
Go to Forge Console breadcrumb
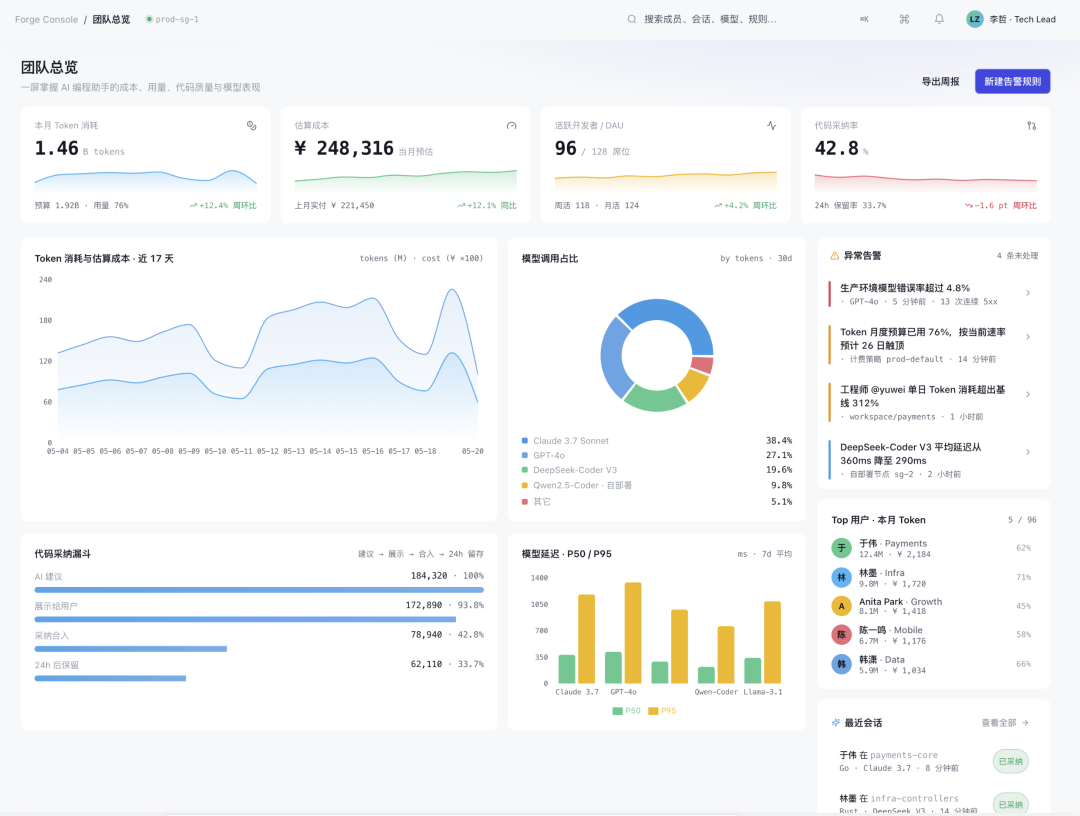[46, 19]
